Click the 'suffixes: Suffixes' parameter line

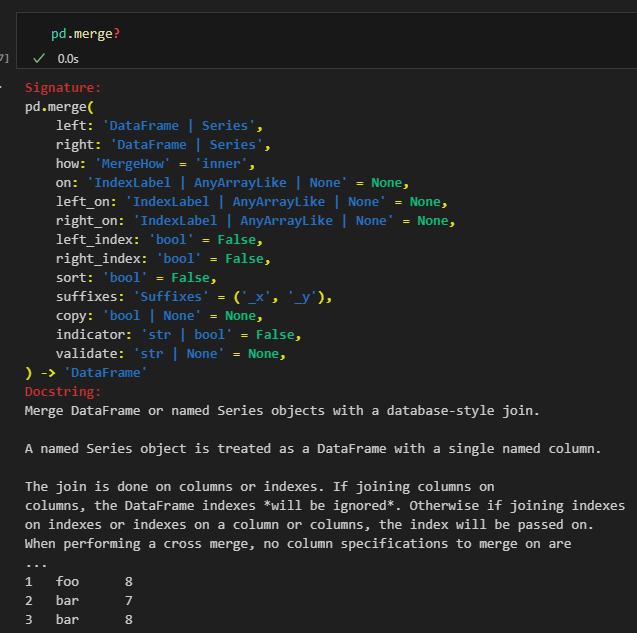[194, 297]
